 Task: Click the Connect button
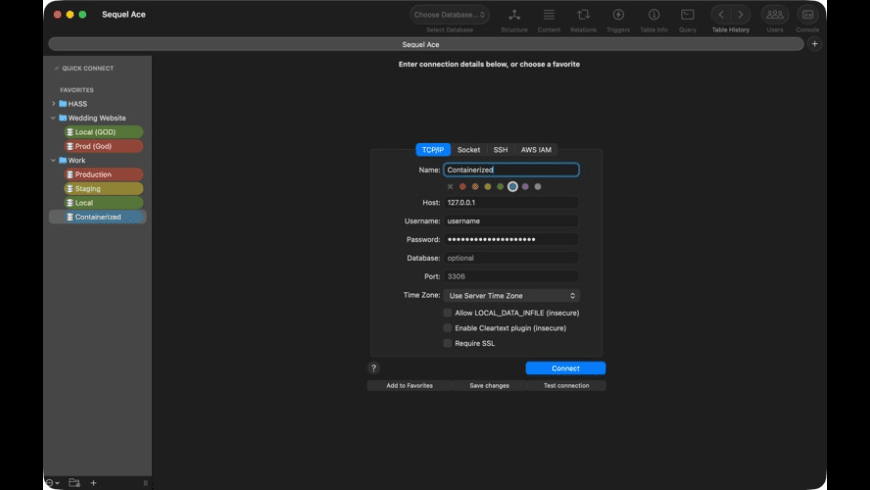click(x=565, y=368)
